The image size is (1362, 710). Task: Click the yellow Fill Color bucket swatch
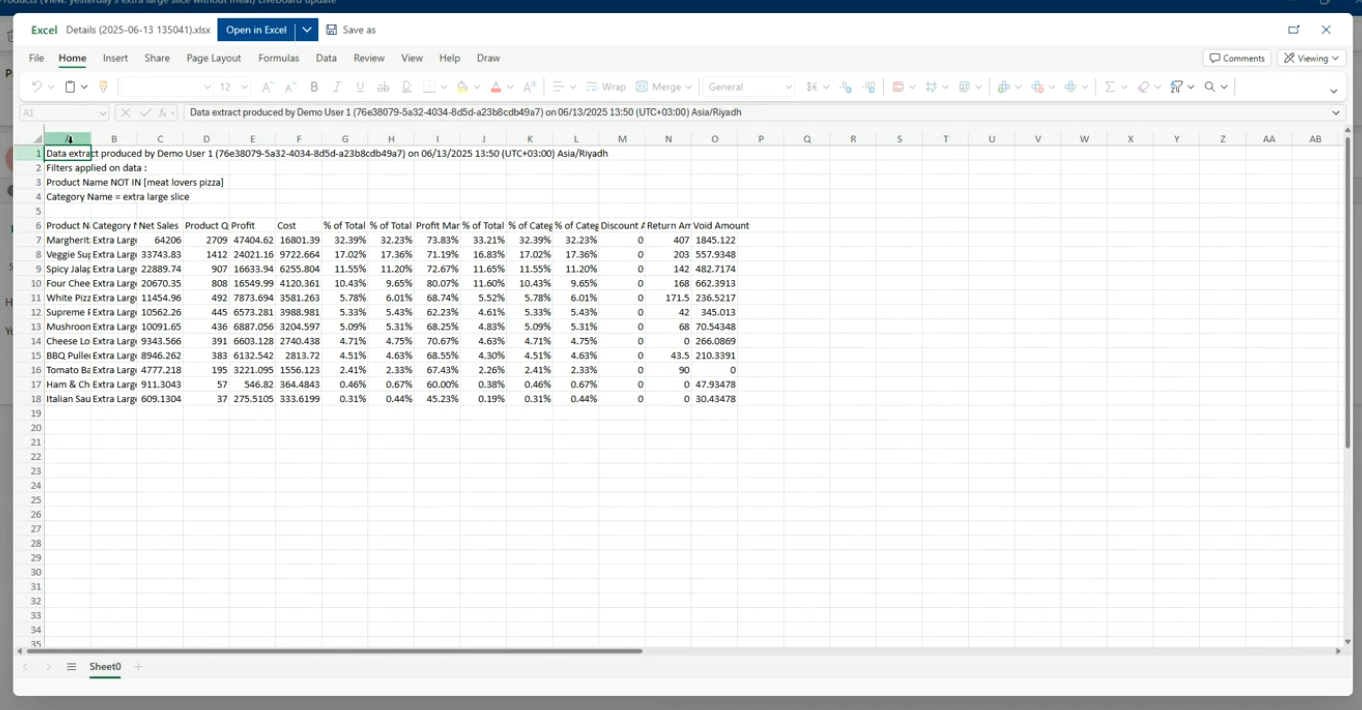462,87
